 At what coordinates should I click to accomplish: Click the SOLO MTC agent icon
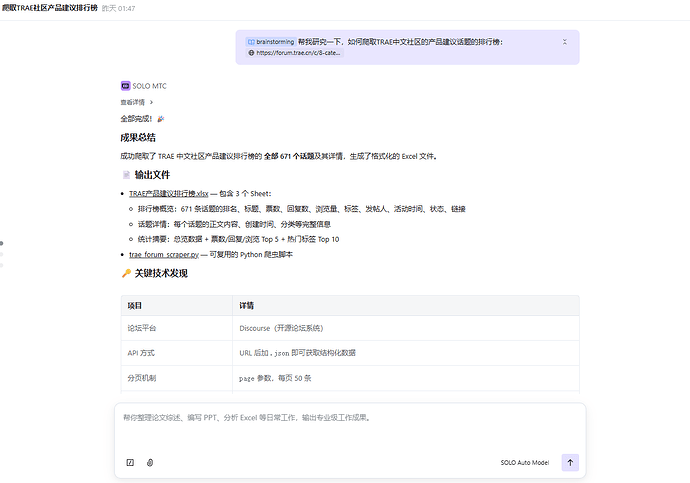tap(125, 86)
